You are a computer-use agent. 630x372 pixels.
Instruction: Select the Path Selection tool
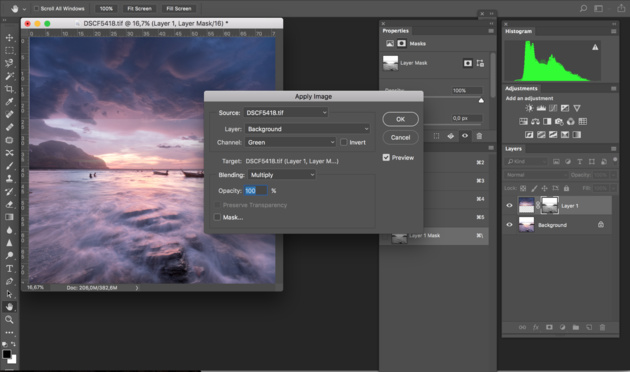coord(9,294)
